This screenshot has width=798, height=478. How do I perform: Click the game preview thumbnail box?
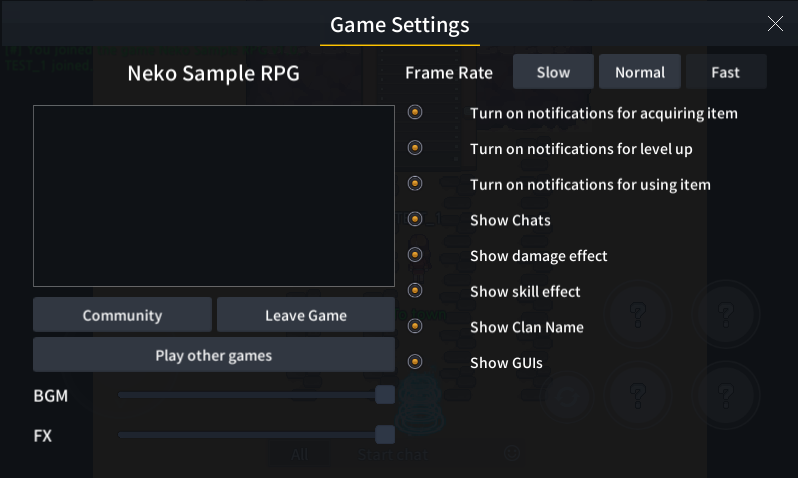pos(214,196)
